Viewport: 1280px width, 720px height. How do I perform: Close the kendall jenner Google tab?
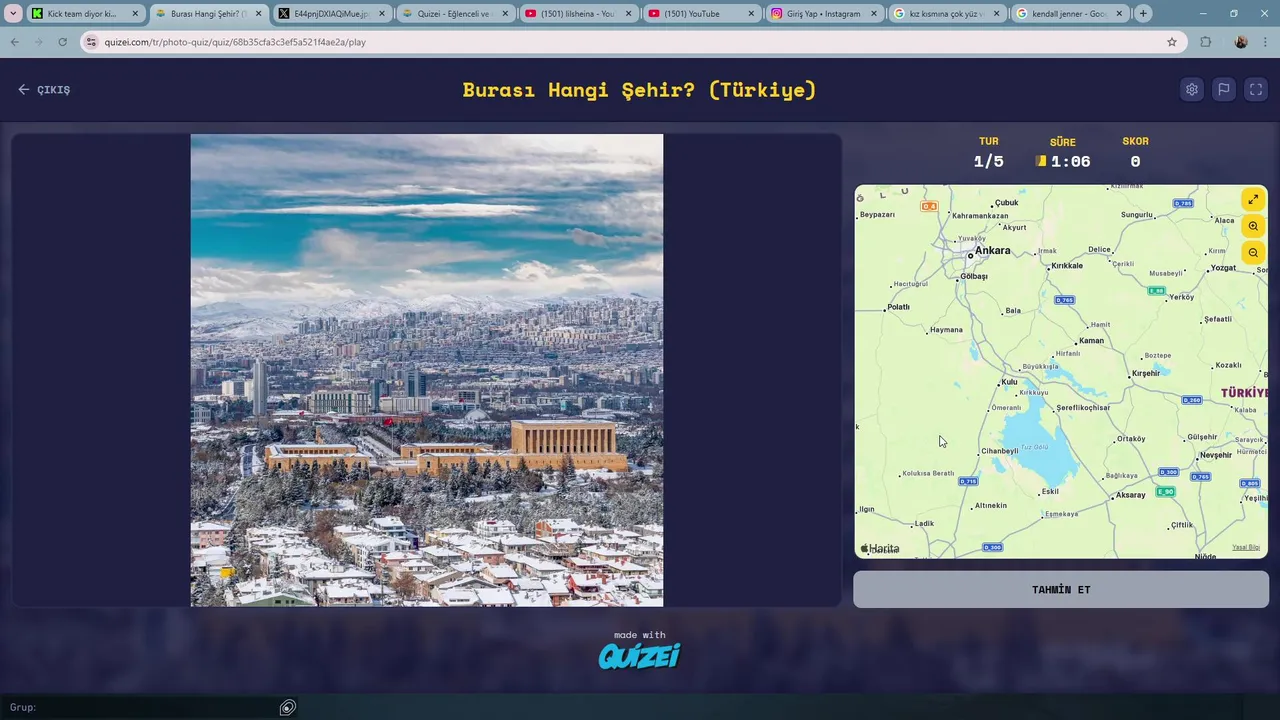[x=1119, y=14]
